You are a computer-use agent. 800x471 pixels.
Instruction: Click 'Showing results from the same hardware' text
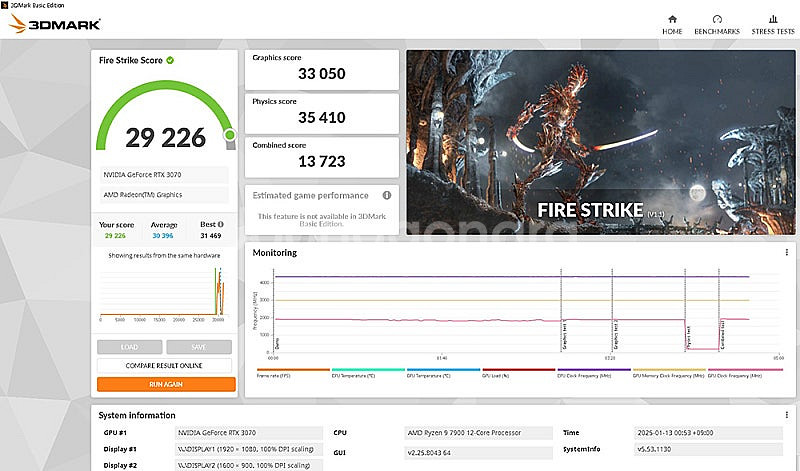[x=164, y=255]
